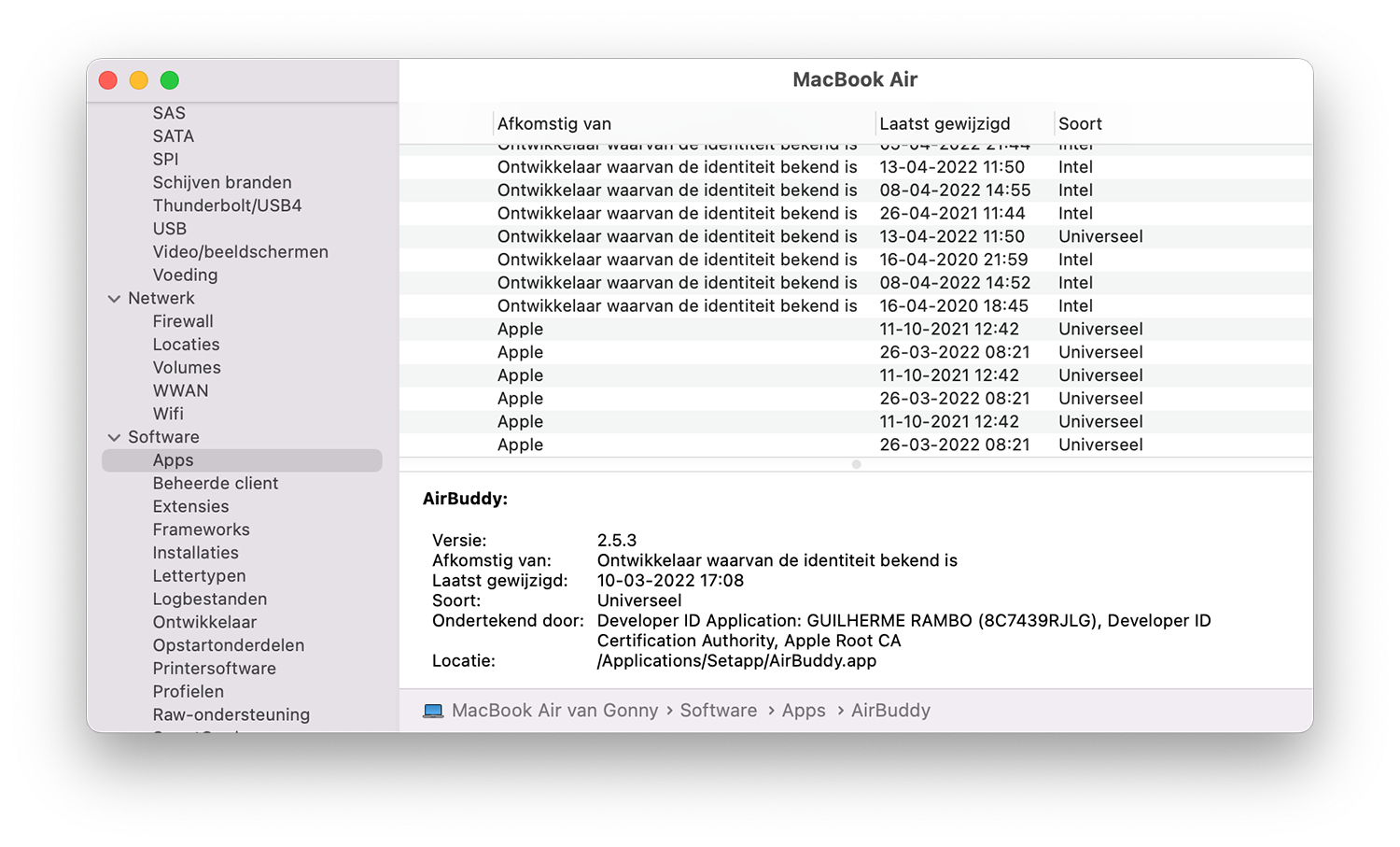Screen dimensions: 1400x847
Task: Open Wifi under Netwerk
Action: pyautogui.click(x=168, y=414)
